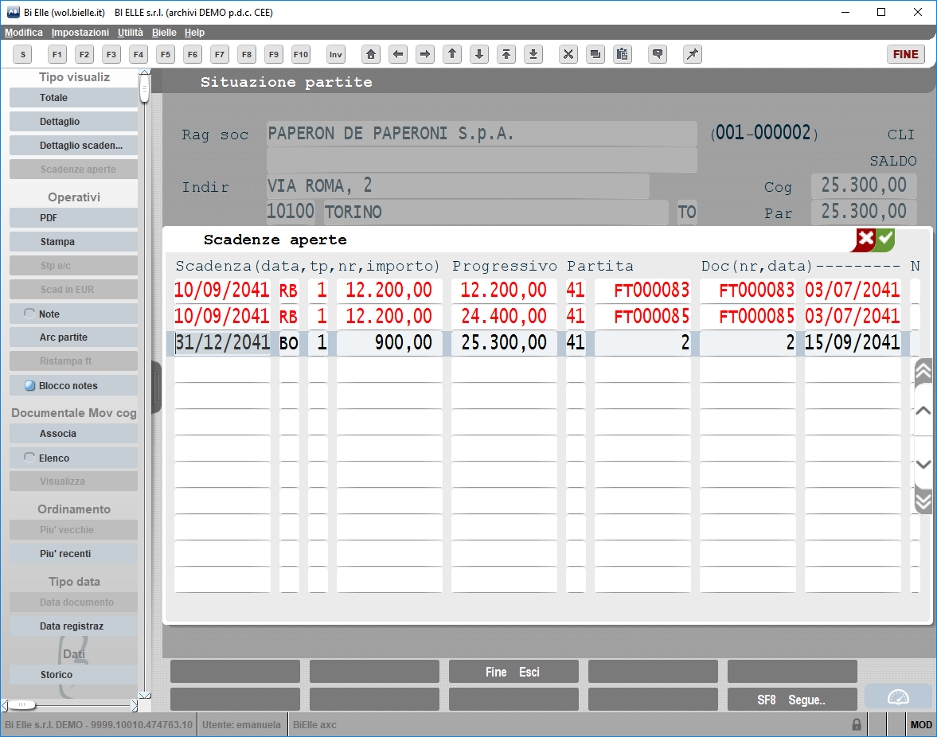This screenshot has width=937, height=737.
Task: Open the Utilità menu
Action: pyautogui.click(x=130, y=32)
